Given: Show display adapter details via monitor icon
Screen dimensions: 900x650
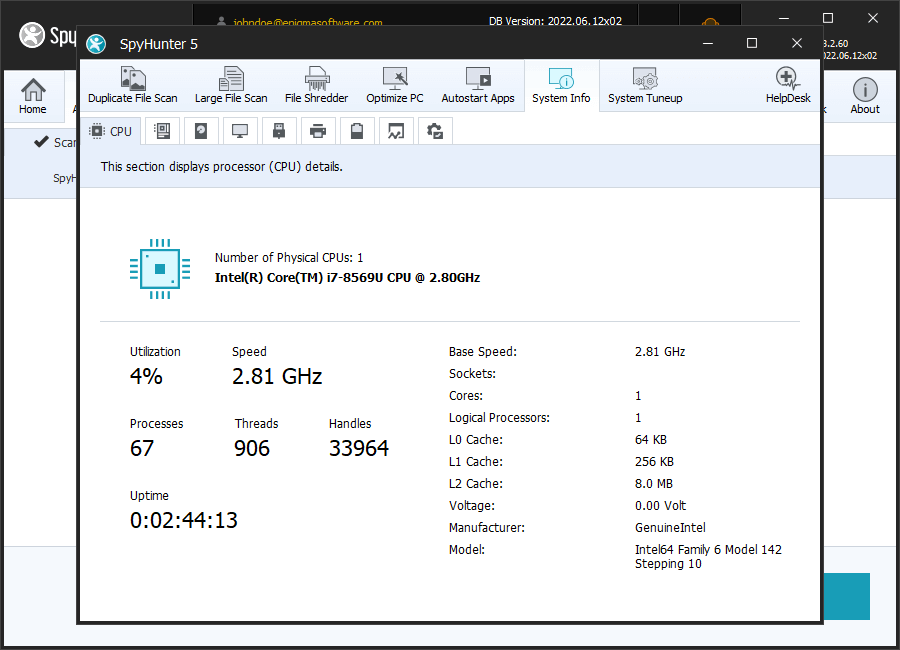Looking at the screenshot, I should coord(240,130).
